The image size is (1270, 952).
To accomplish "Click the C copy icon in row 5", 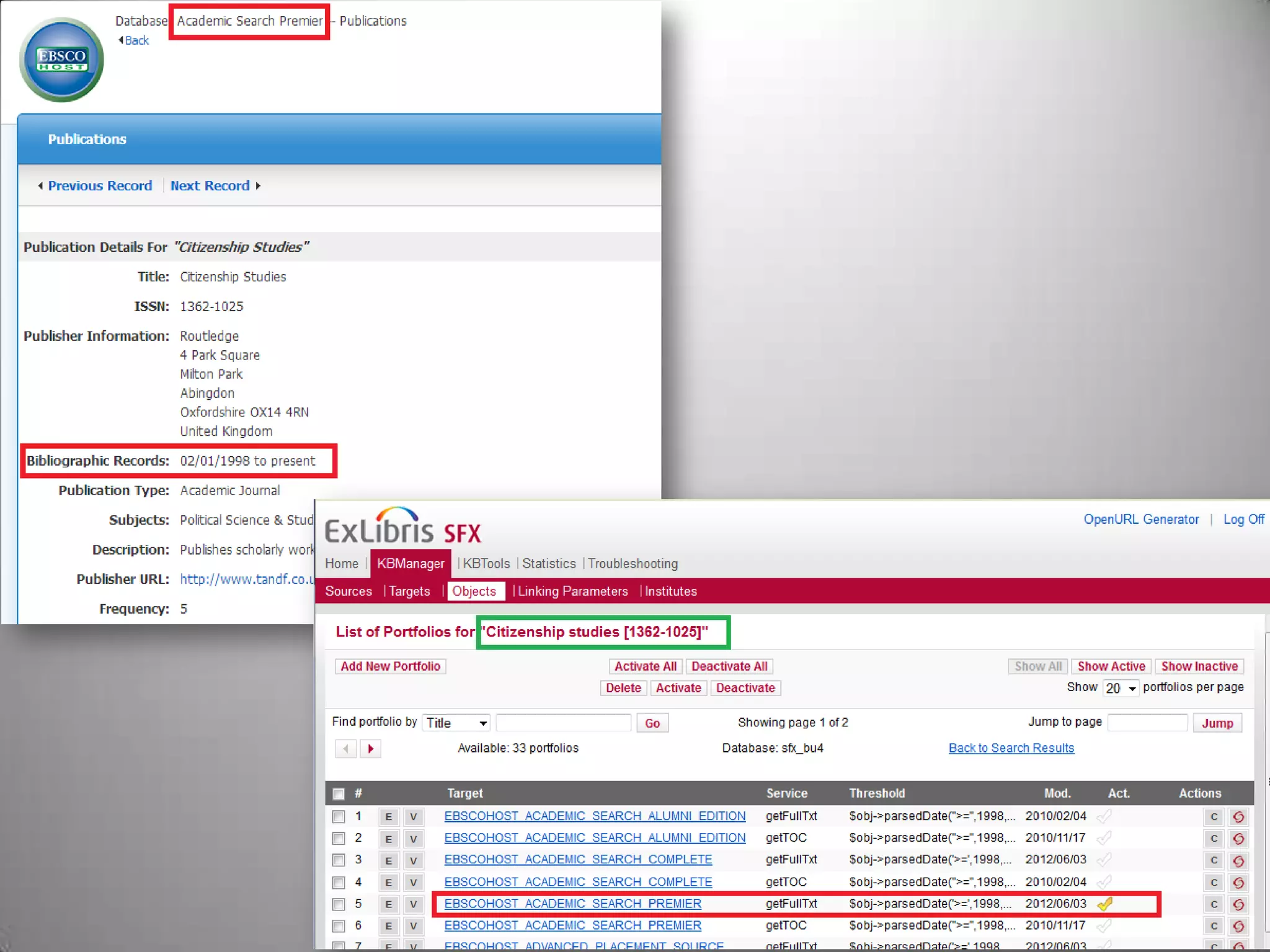I will click(1214, 904).
